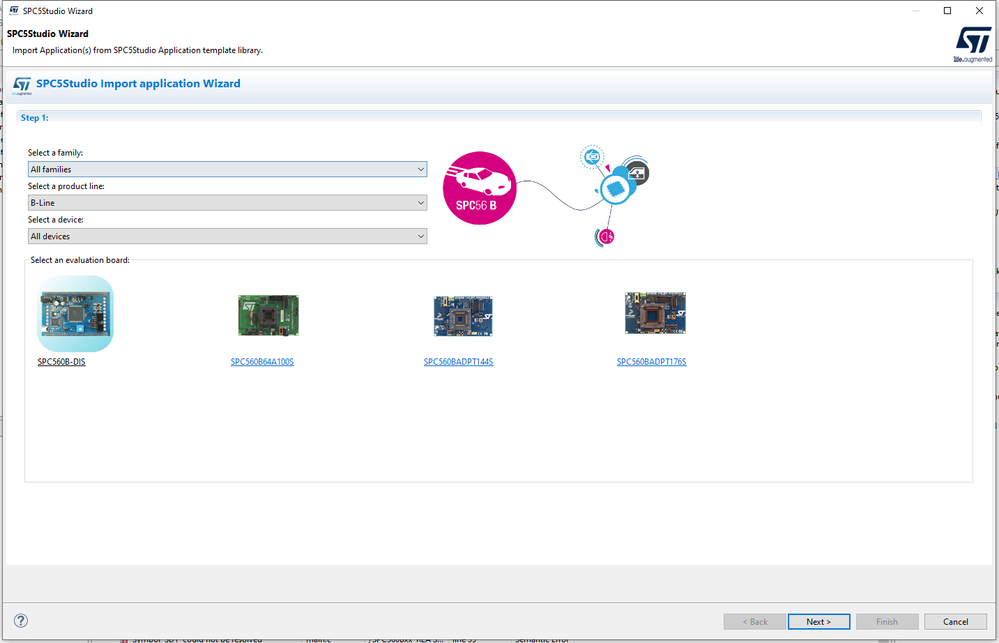Viewport: 999px width, 643px height.
Task: Click the dark grey board icon in diagram
Action: (x=637, y=173)
